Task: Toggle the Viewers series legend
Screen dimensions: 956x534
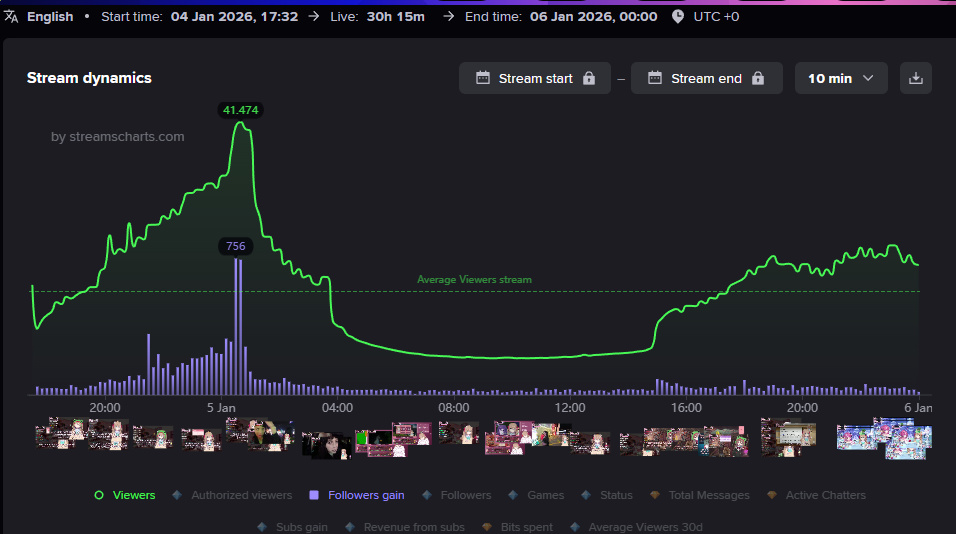Action: (125, 495)
